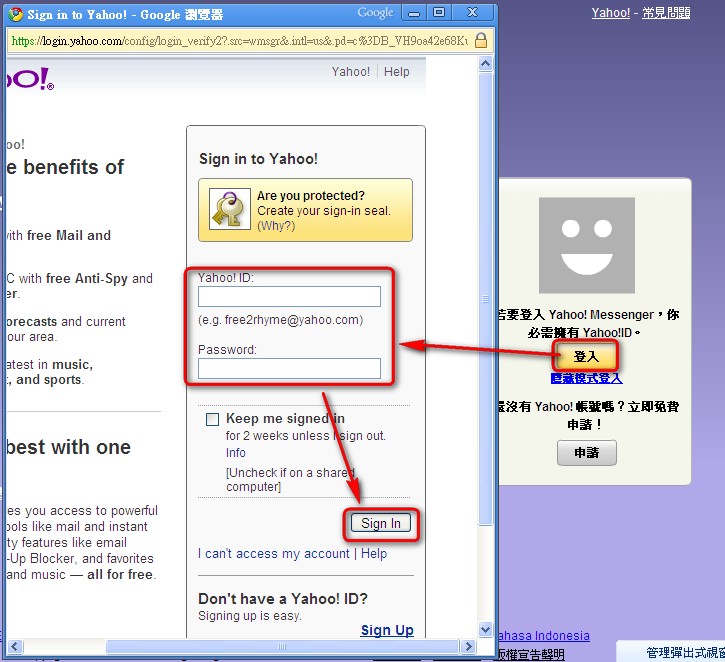This screenshot has height=662, width=725.
Task: Click the 申請 button in Messenger page
Action: 586,453
